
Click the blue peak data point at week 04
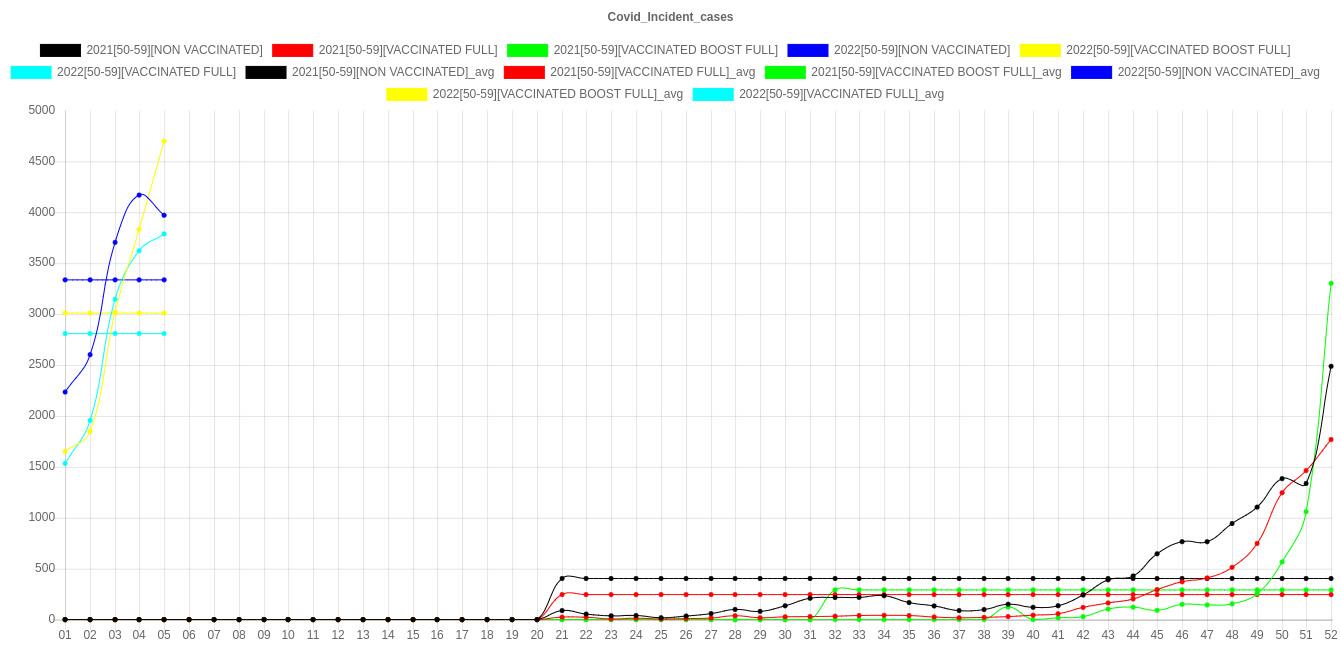139,195
